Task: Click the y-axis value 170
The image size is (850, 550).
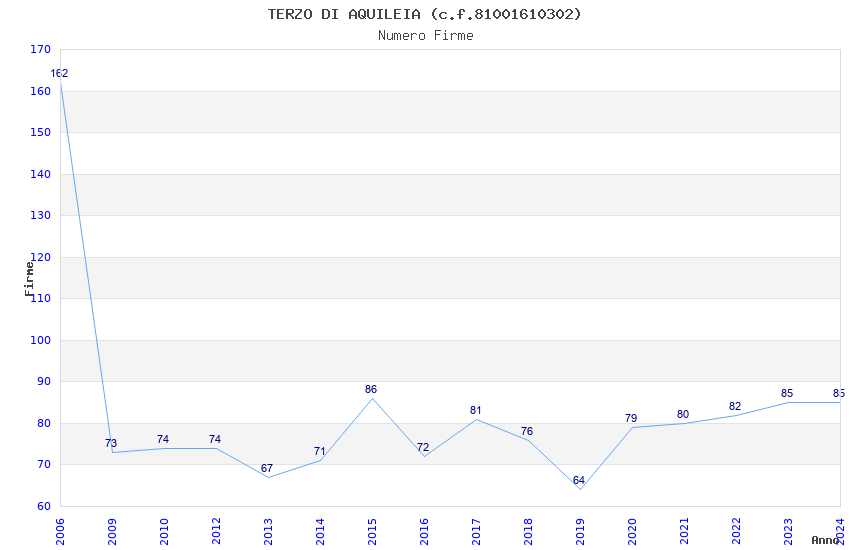Action: 40,49
